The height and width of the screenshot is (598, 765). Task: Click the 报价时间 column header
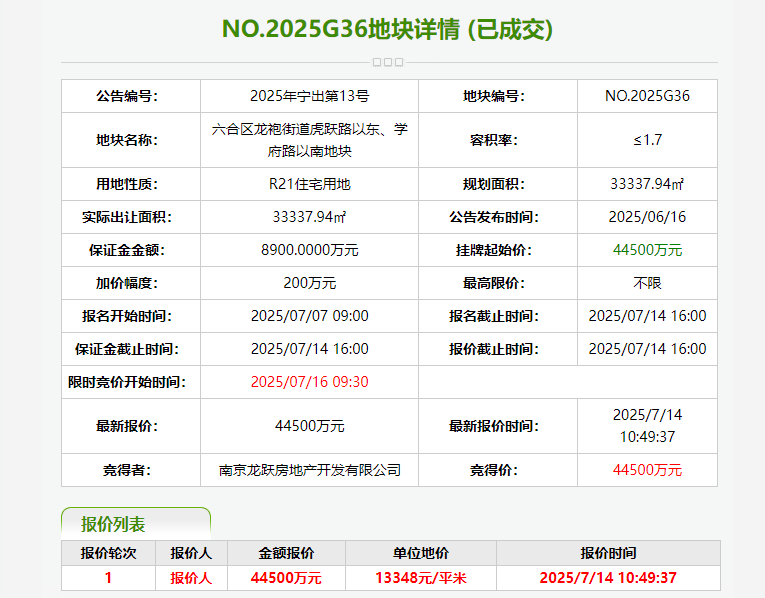click(608, 553)
